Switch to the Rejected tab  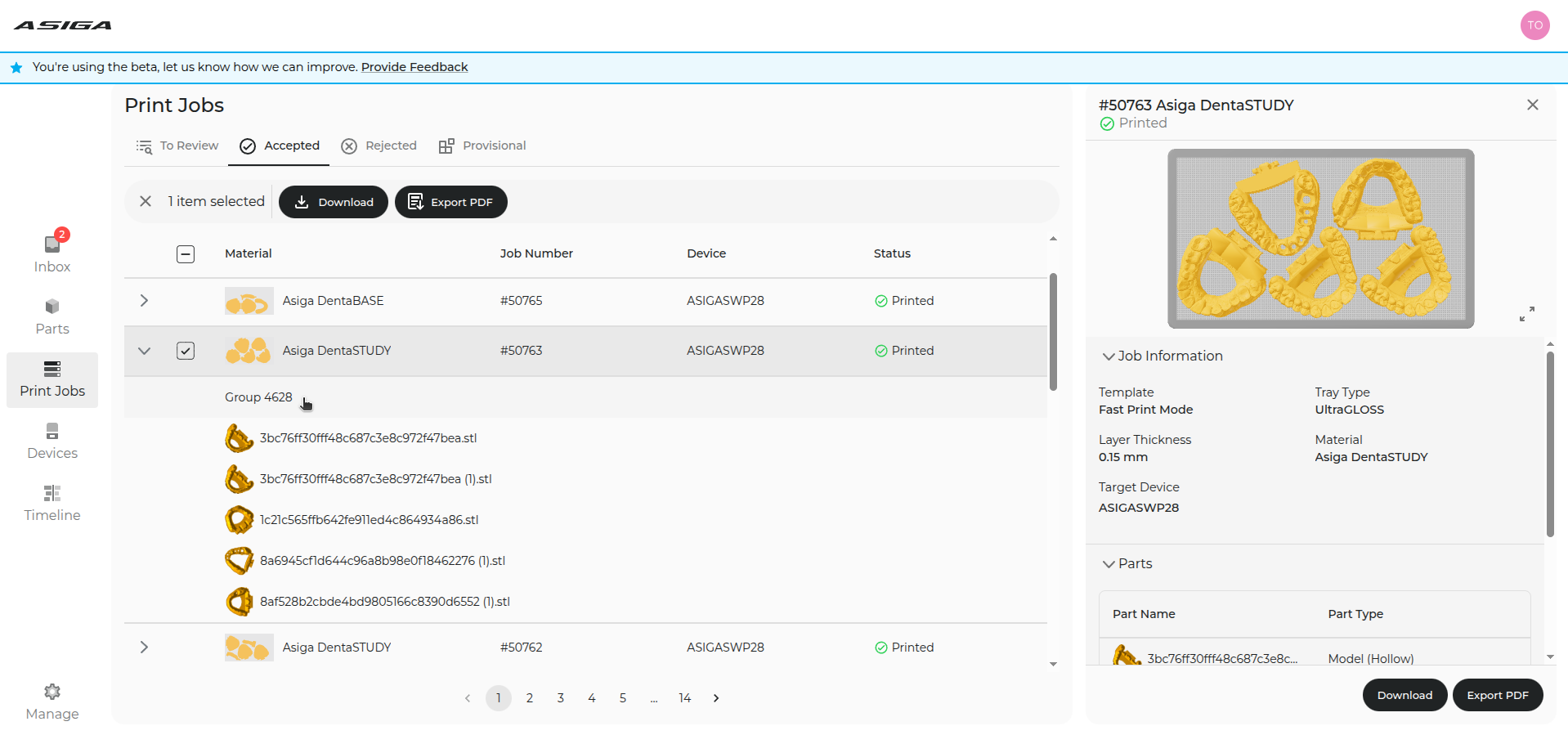coord(379,146)
